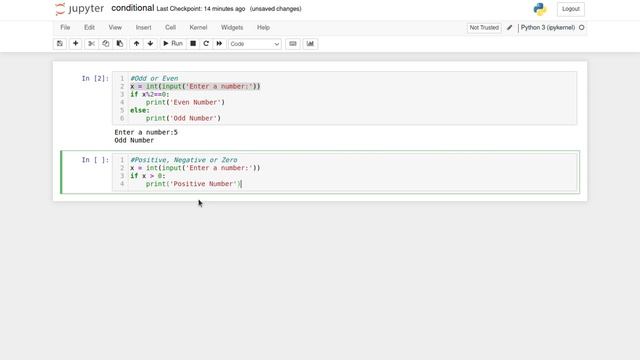Cut selected cells with scissors icon
This screenshot has width=640, height=360.
tap(91, 44)
